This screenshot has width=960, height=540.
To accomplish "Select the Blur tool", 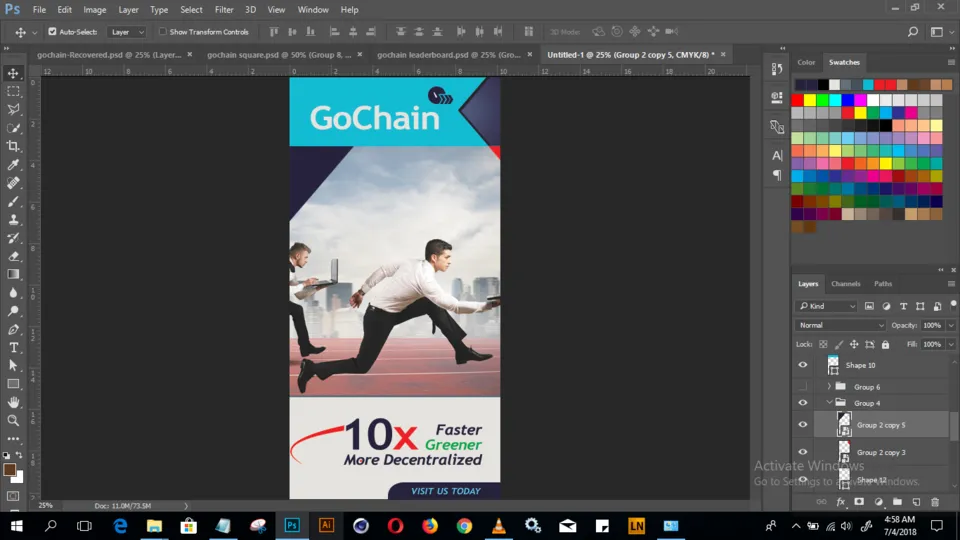I will pyautogui.click(x=13, y=293).
